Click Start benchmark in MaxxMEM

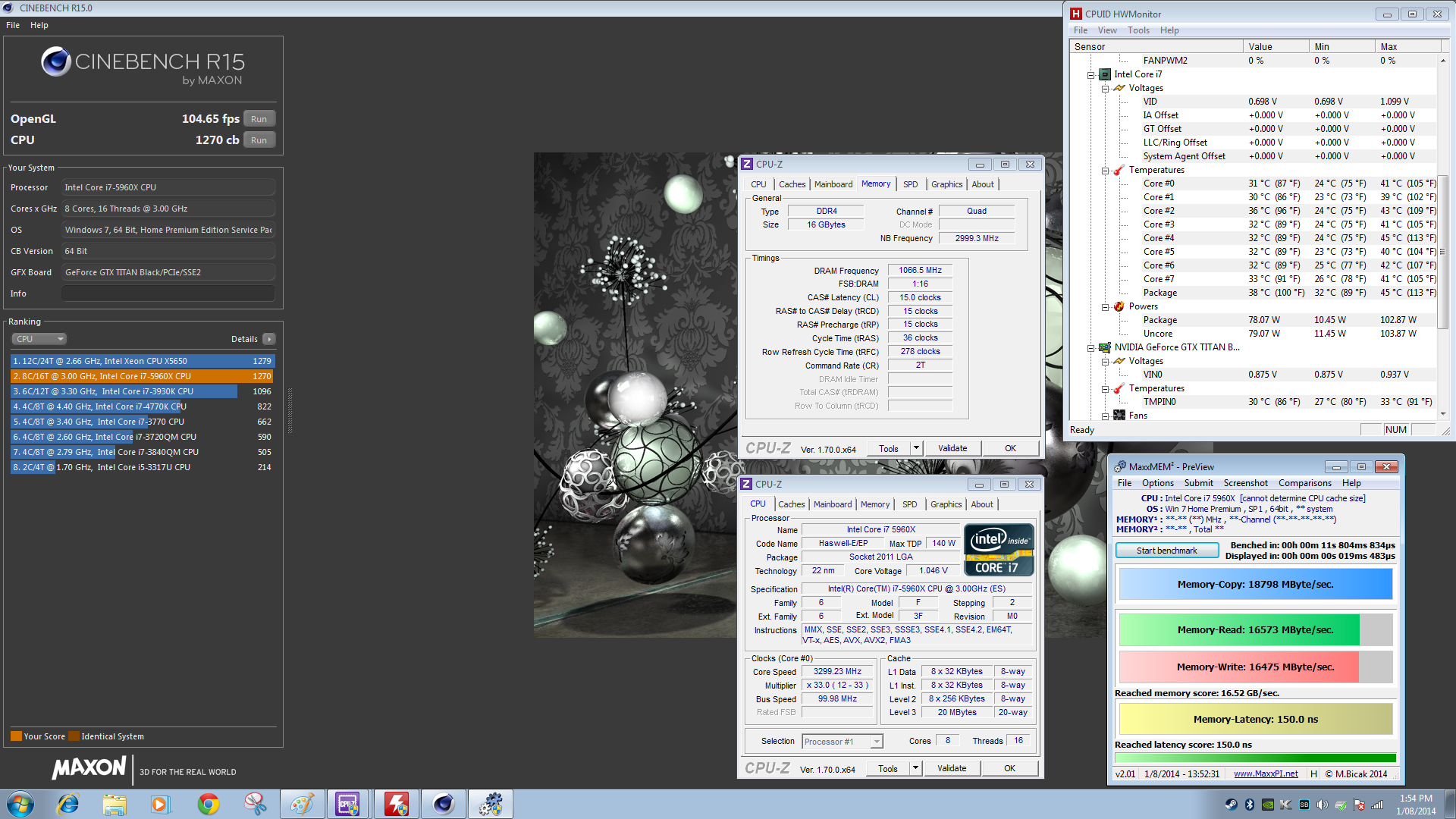pos(1166,550)
